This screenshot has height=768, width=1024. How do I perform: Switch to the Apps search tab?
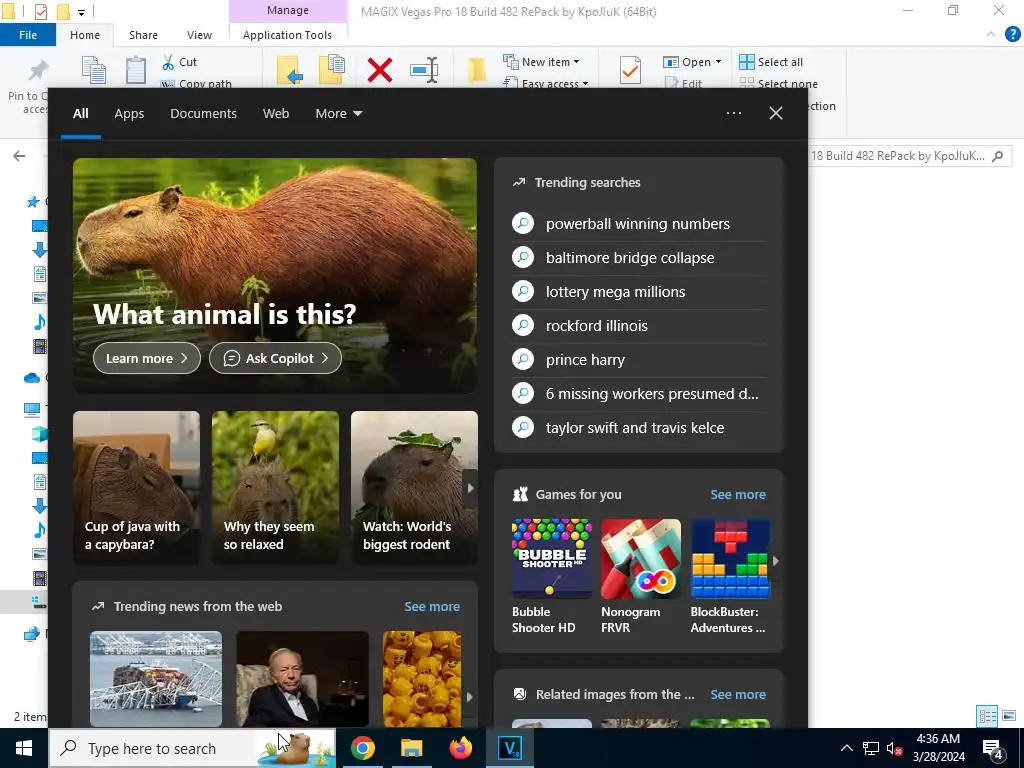[x=129, y=113]
